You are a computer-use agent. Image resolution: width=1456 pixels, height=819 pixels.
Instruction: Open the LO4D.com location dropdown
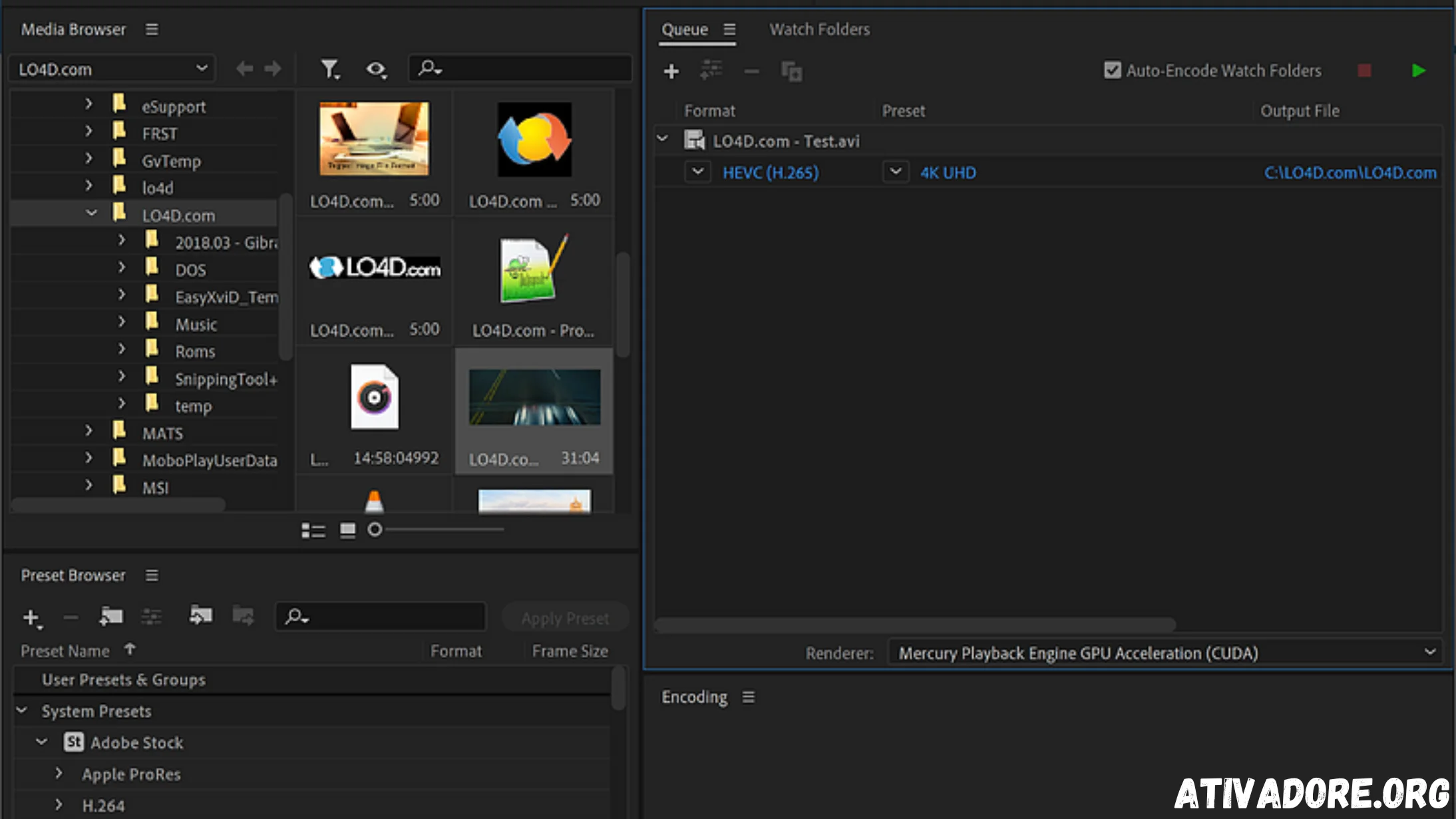click(112, 69)
